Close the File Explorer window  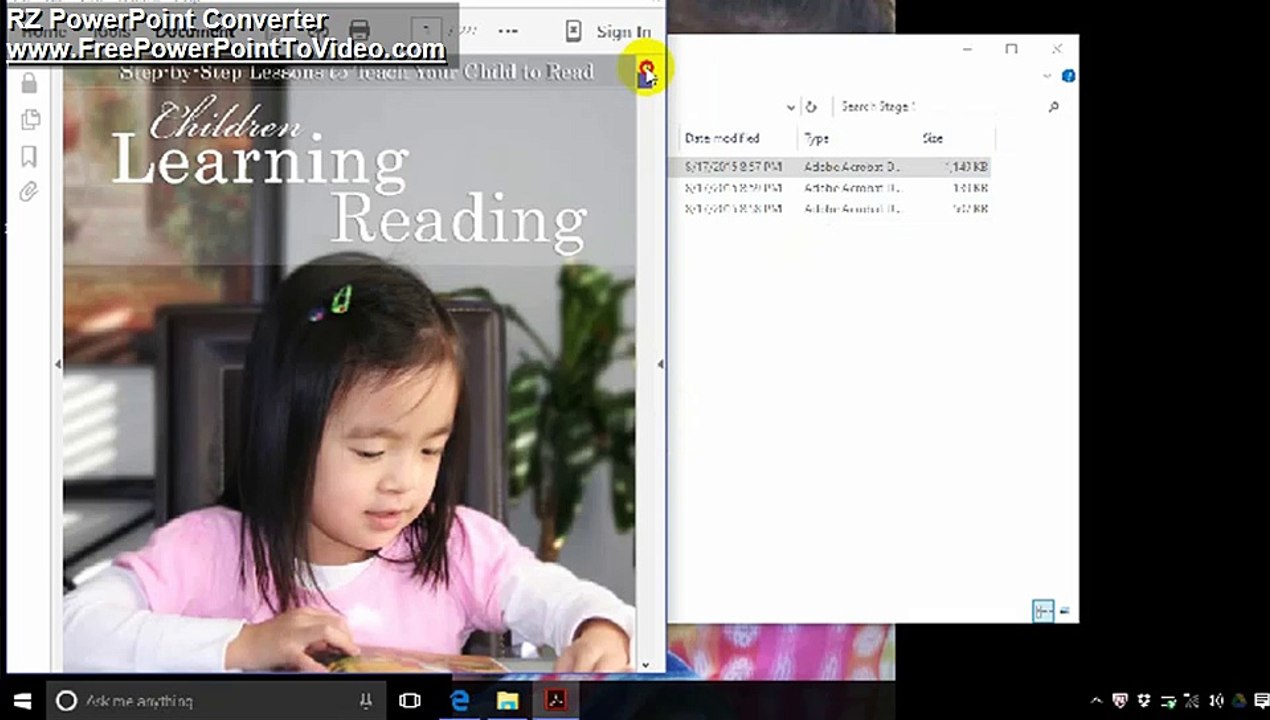[x=1057, y=48]
